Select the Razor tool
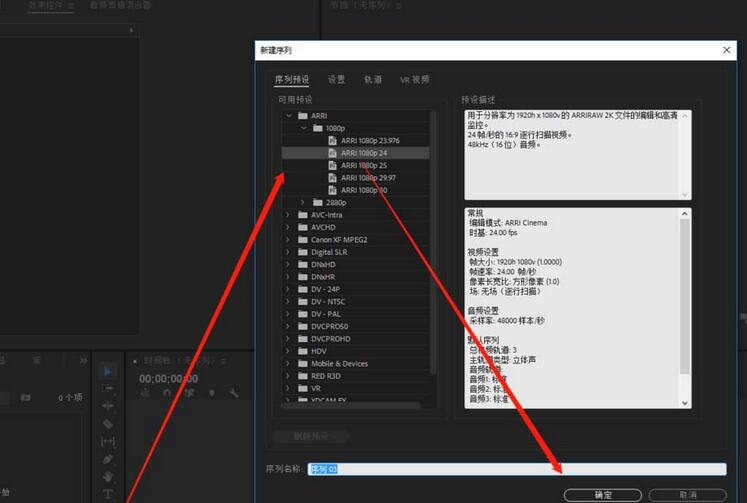 pyautogui.click(x=108, y=423)
